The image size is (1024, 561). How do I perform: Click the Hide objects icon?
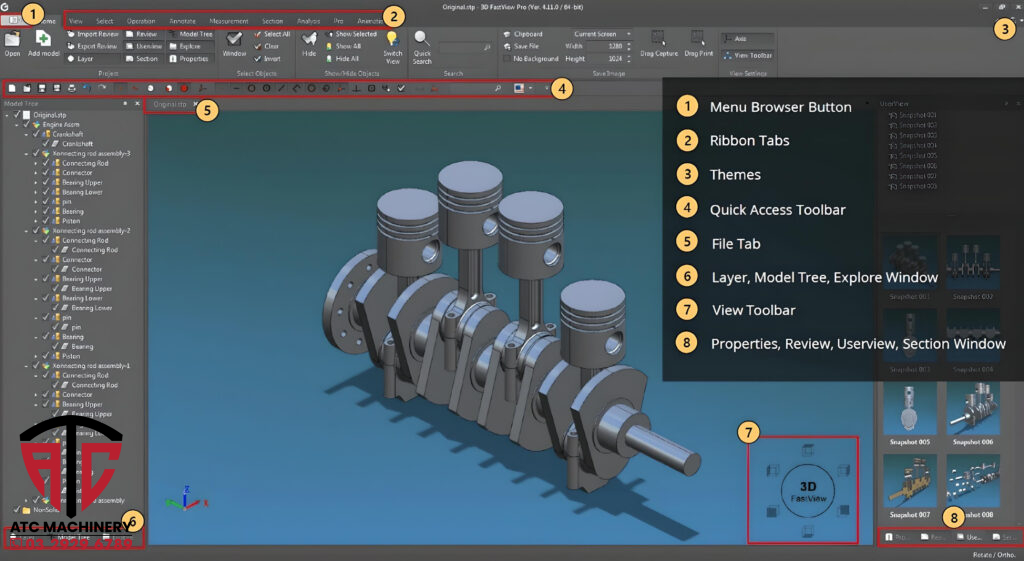(310, 40)
